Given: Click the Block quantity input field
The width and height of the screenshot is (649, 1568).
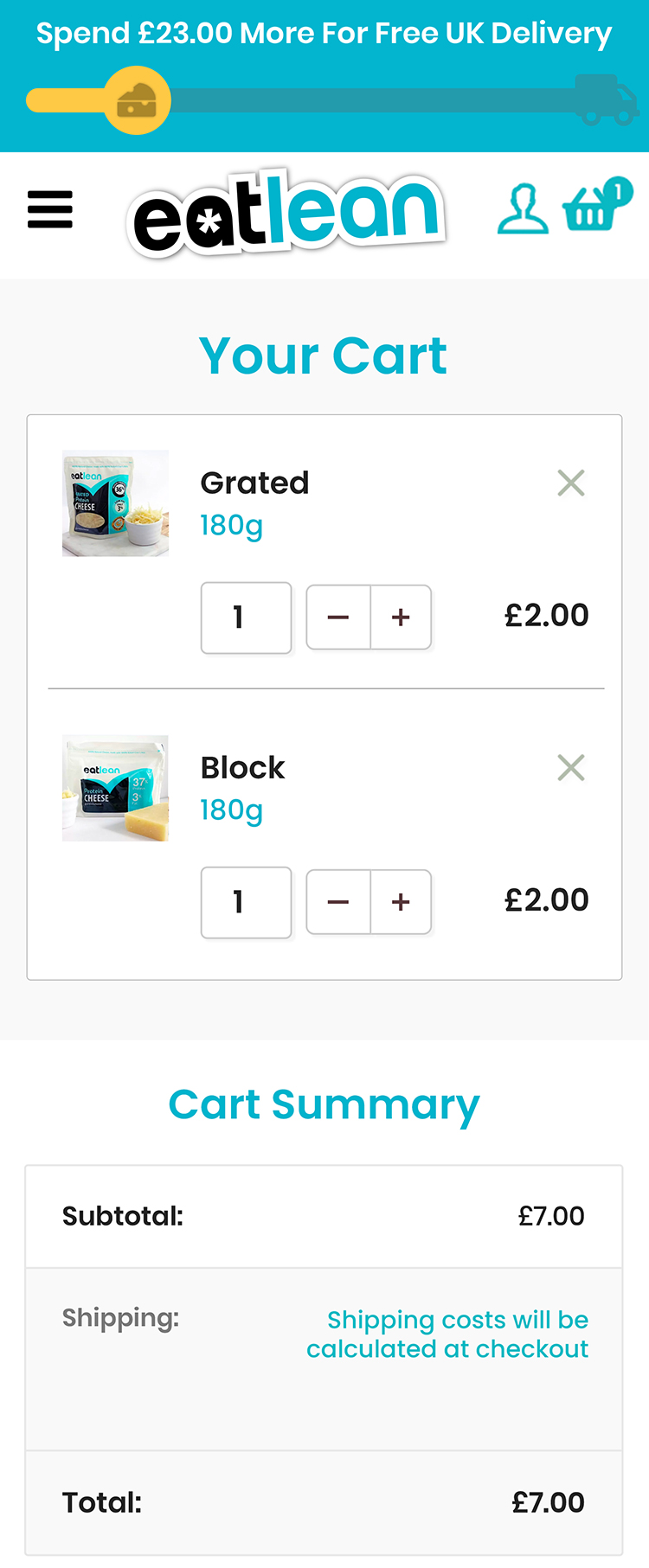Looking at the screenshot, I should pos(246,902).
